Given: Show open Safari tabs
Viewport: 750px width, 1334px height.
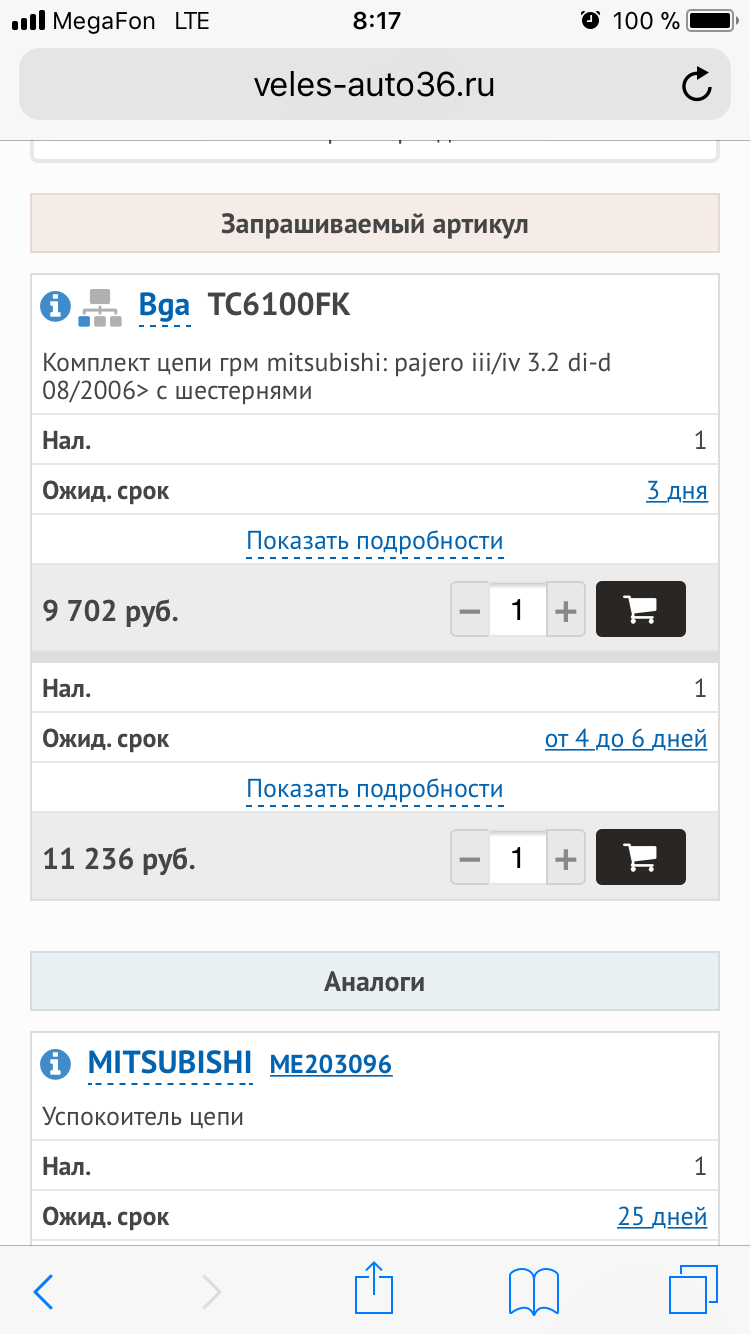Looking at the screenshot, I should (693, 1289).
